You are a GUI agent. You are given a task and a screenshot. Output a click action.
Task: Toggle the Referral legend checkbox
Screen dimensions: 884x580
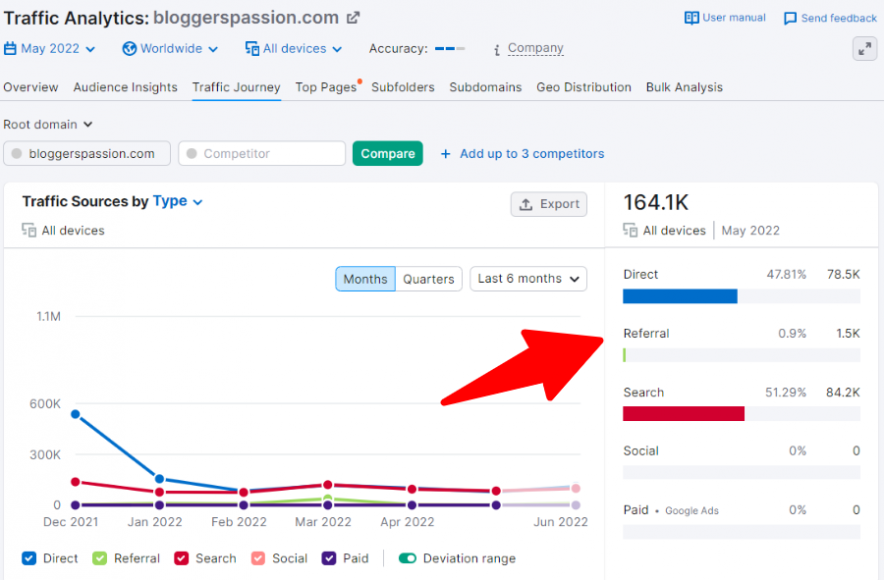[100, 558]
